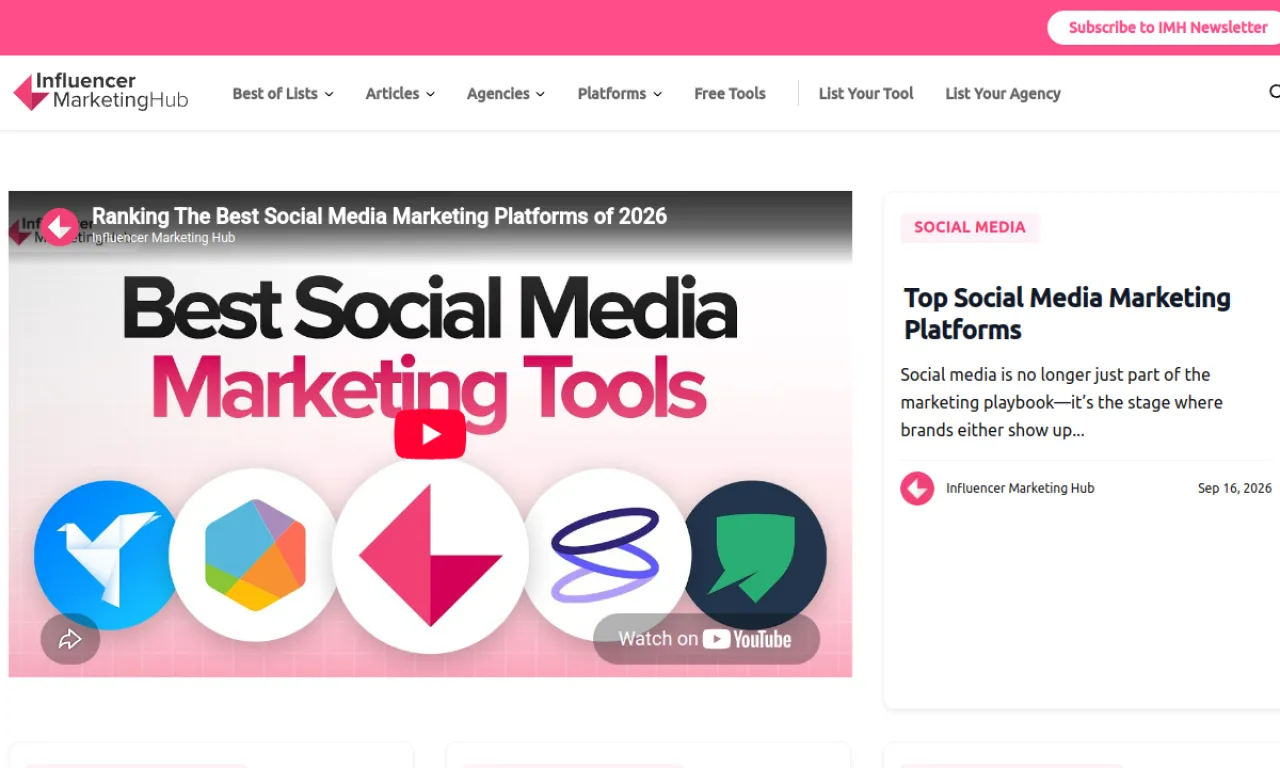Open the Free Tools page
This screenshot has height=768, width=1280.
730,93
